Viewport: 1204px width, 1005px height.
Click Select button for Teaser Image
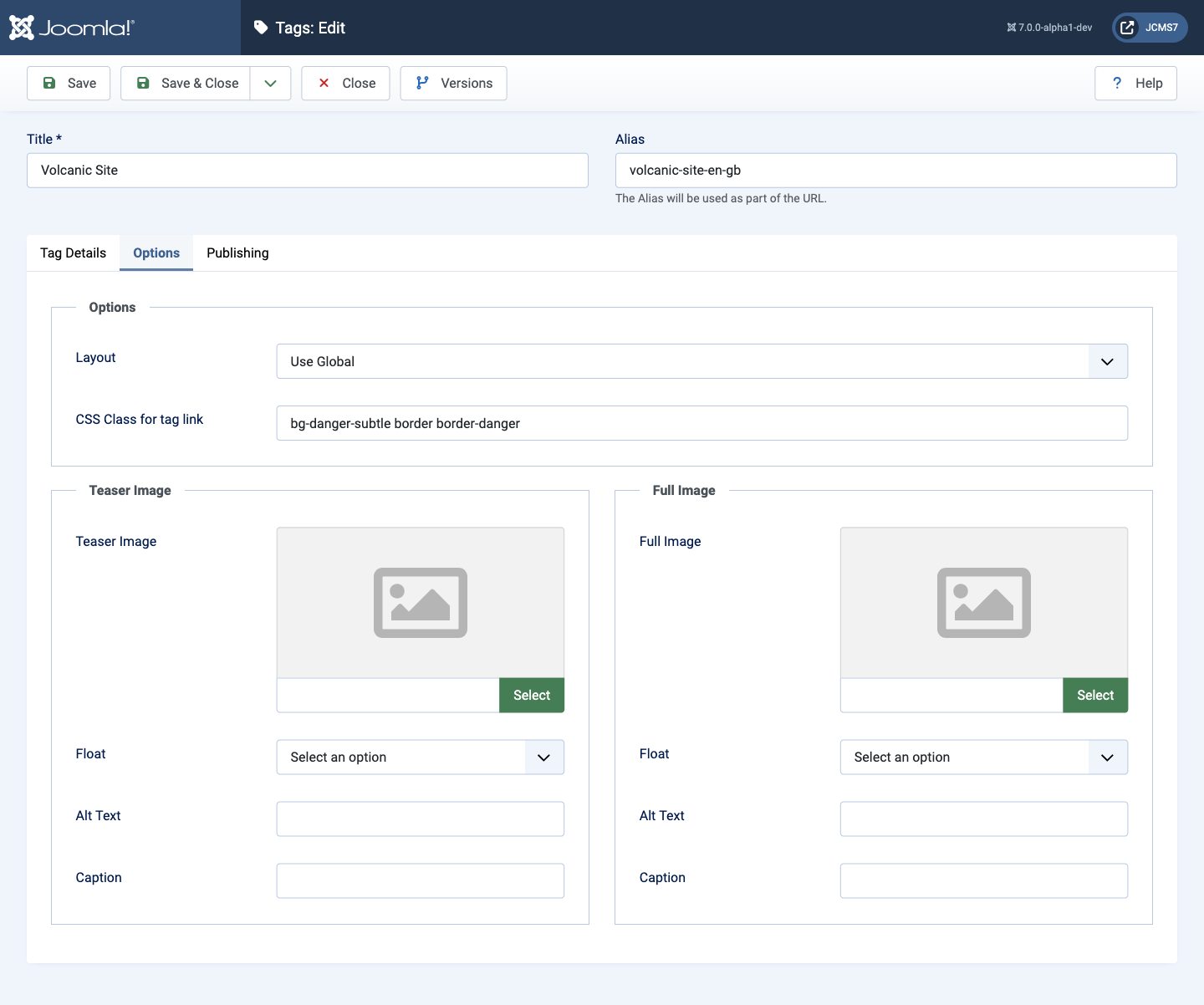pos(532,695)
